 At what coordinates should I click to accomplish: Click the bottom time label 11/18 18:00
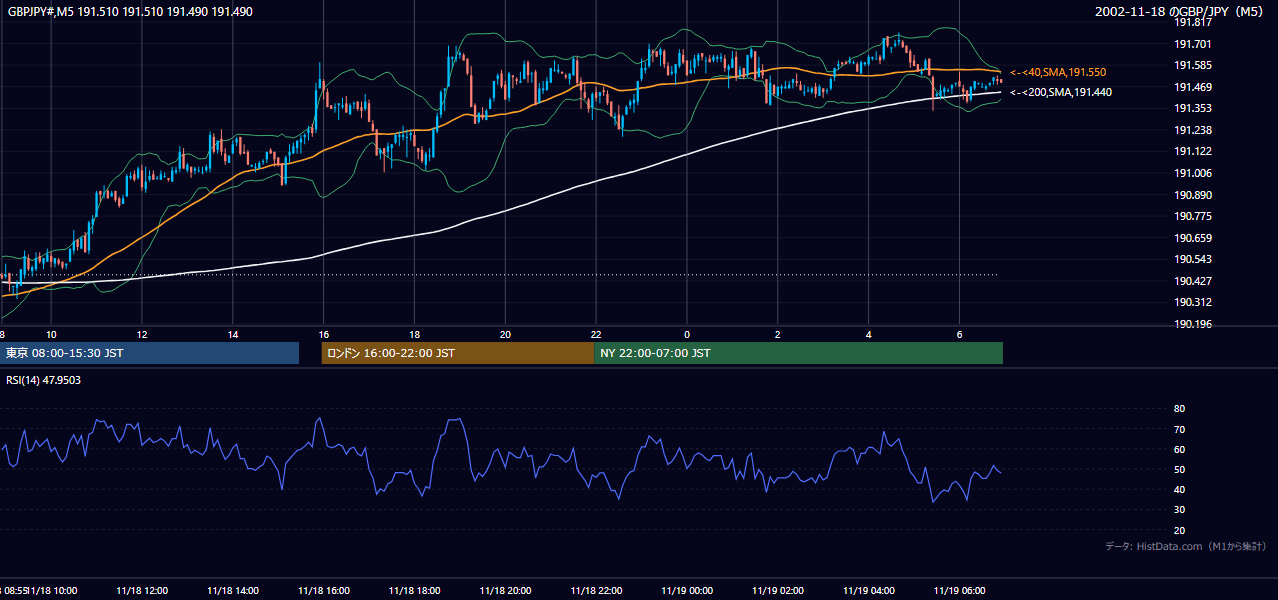pyautogui.click(x=415, y=590)
